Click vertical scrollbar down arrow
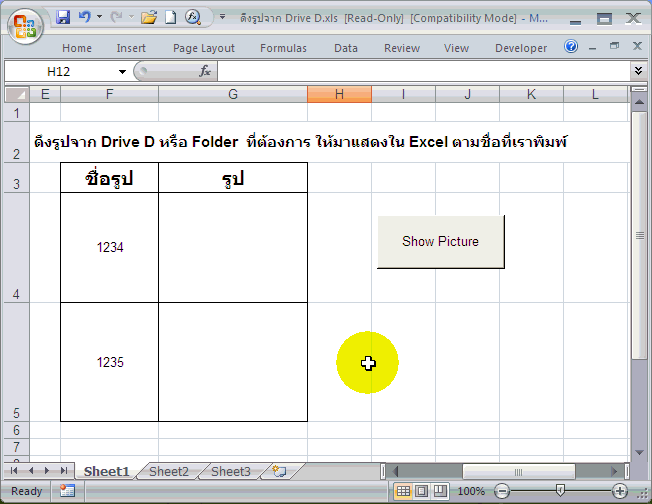Image resolution: width=652 pixels, height=504 pixels. pyautogui.click(x=639, y=452)
